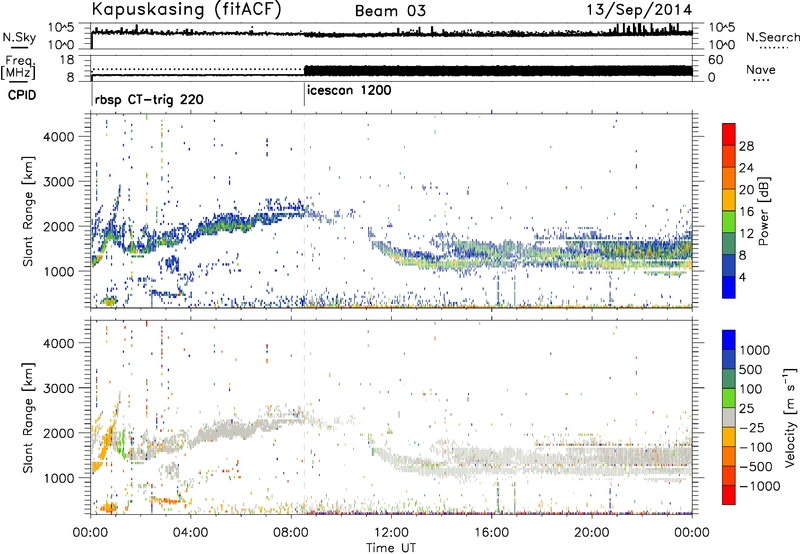Click the velocity colorbar value '-1000'
Image resolution: width=800 pixels, height=554 pixels.
(760, 486)
